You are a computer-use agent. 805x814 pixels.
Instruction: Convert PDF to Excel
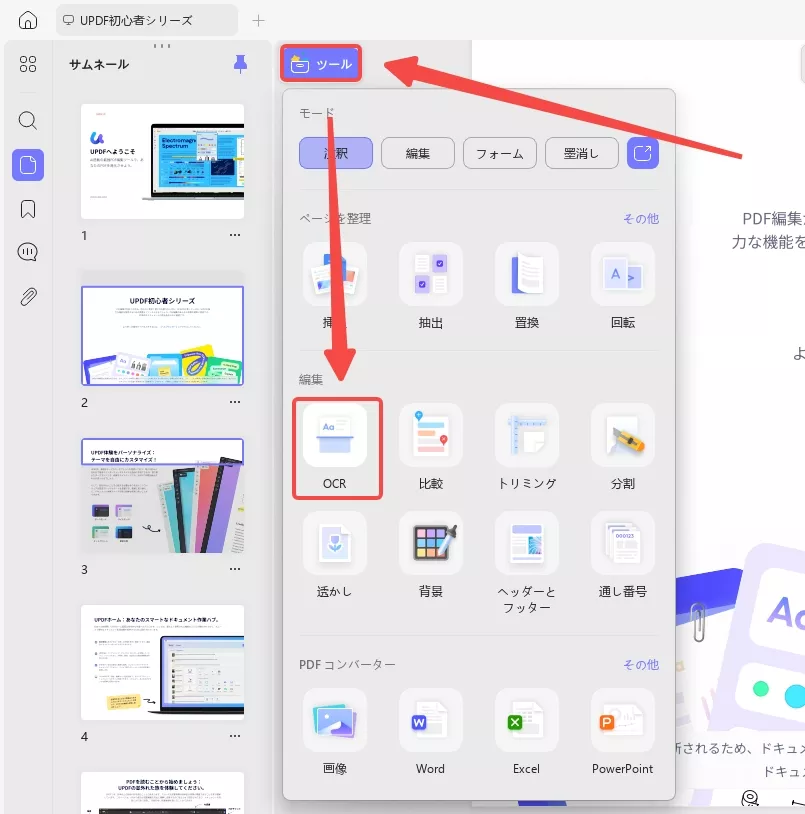[527, 732]
